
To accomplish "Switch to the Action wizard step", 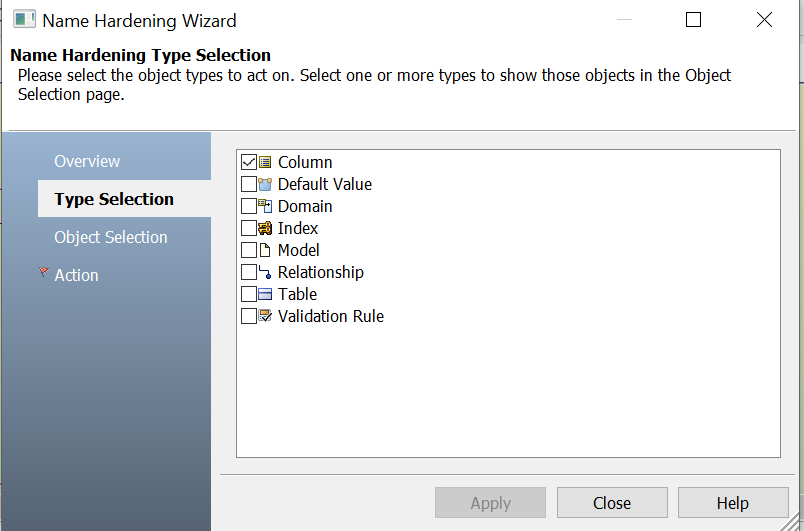I will tap(76, 275).
